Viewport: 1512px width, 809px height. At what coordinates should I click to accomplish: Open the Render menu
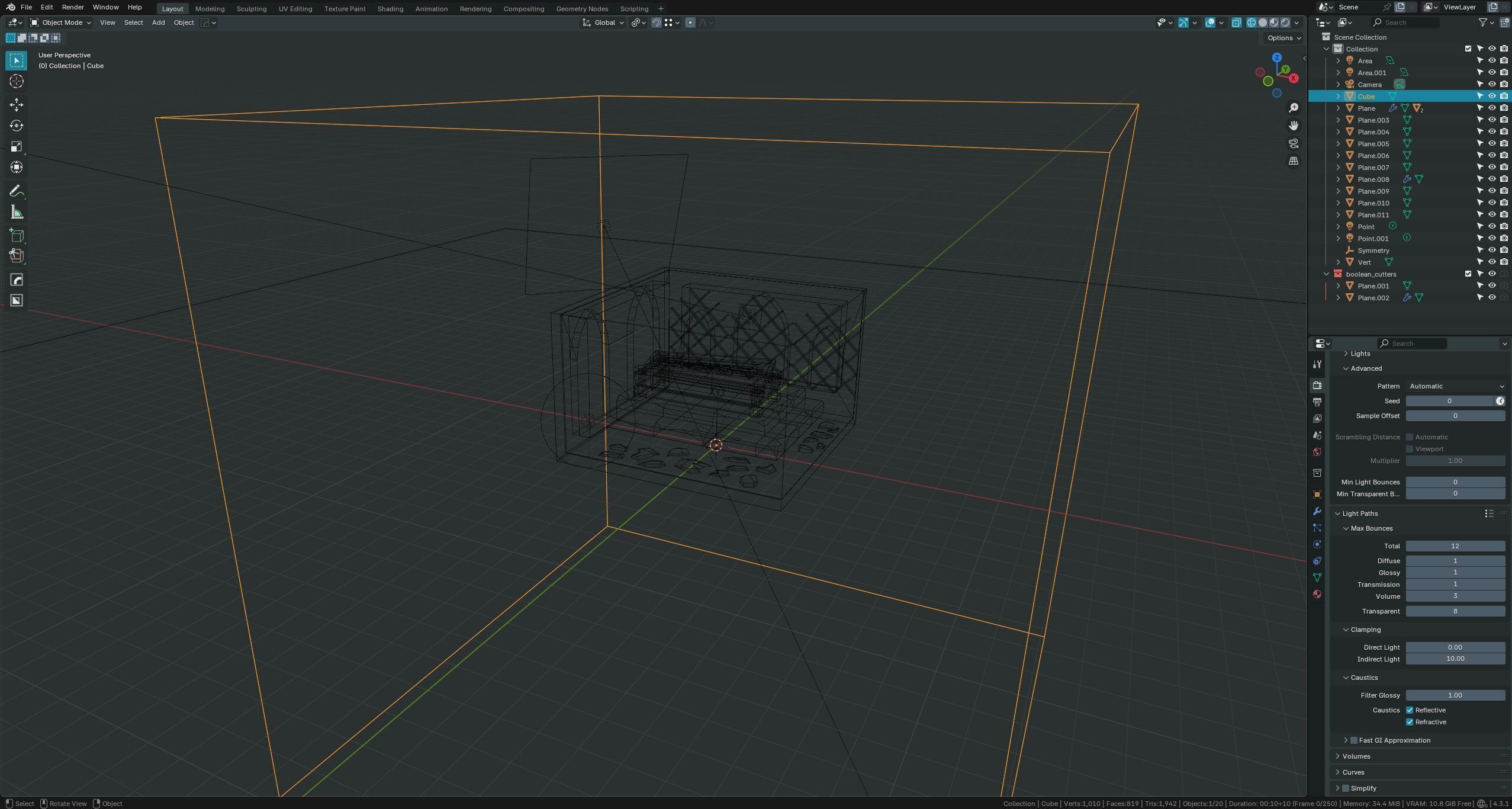73,7
